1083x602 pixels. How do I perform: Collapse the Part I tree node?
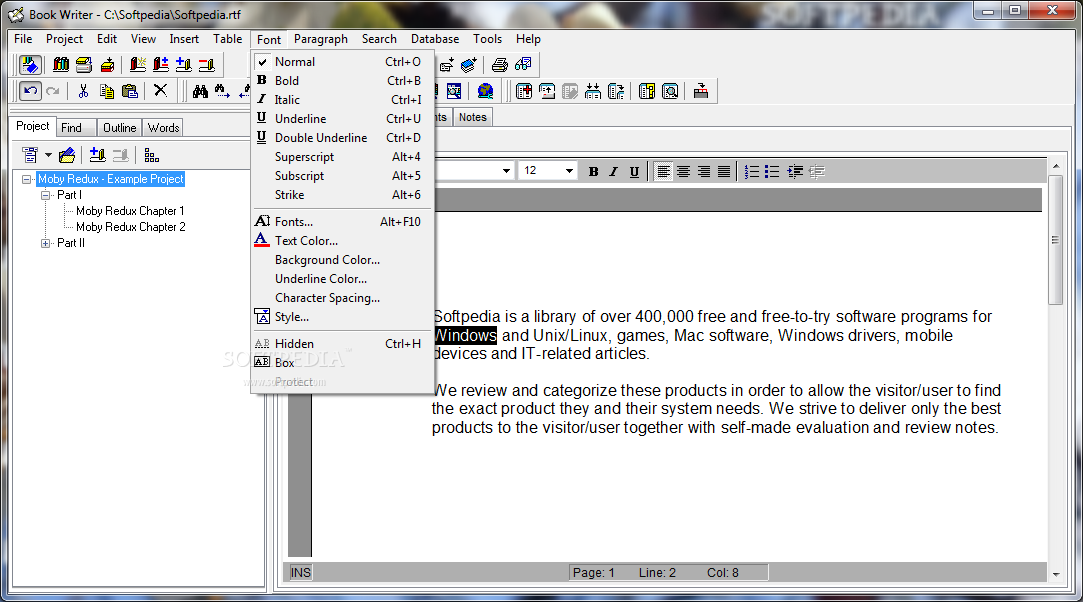[46, 195]
